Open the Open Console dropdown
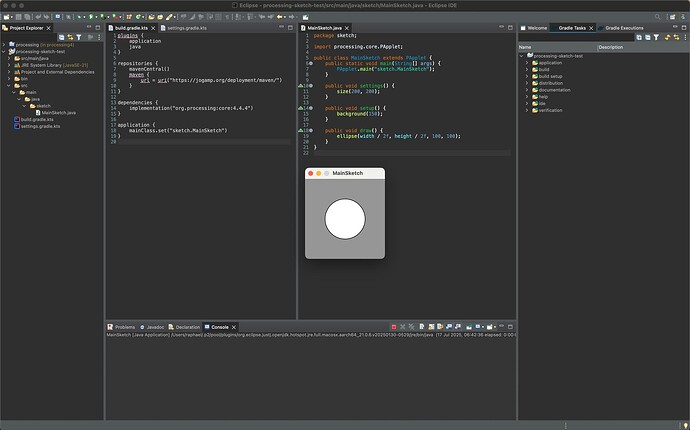Viewport: 690px width, 430px height. coord(495,327)
